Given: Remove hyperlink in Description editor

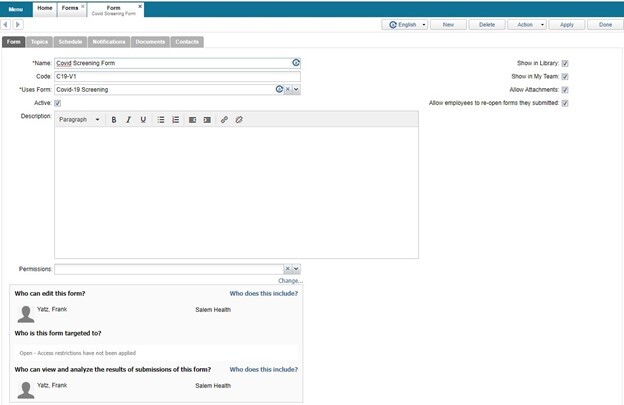Looking at the screenshot, I should (239, 120).
